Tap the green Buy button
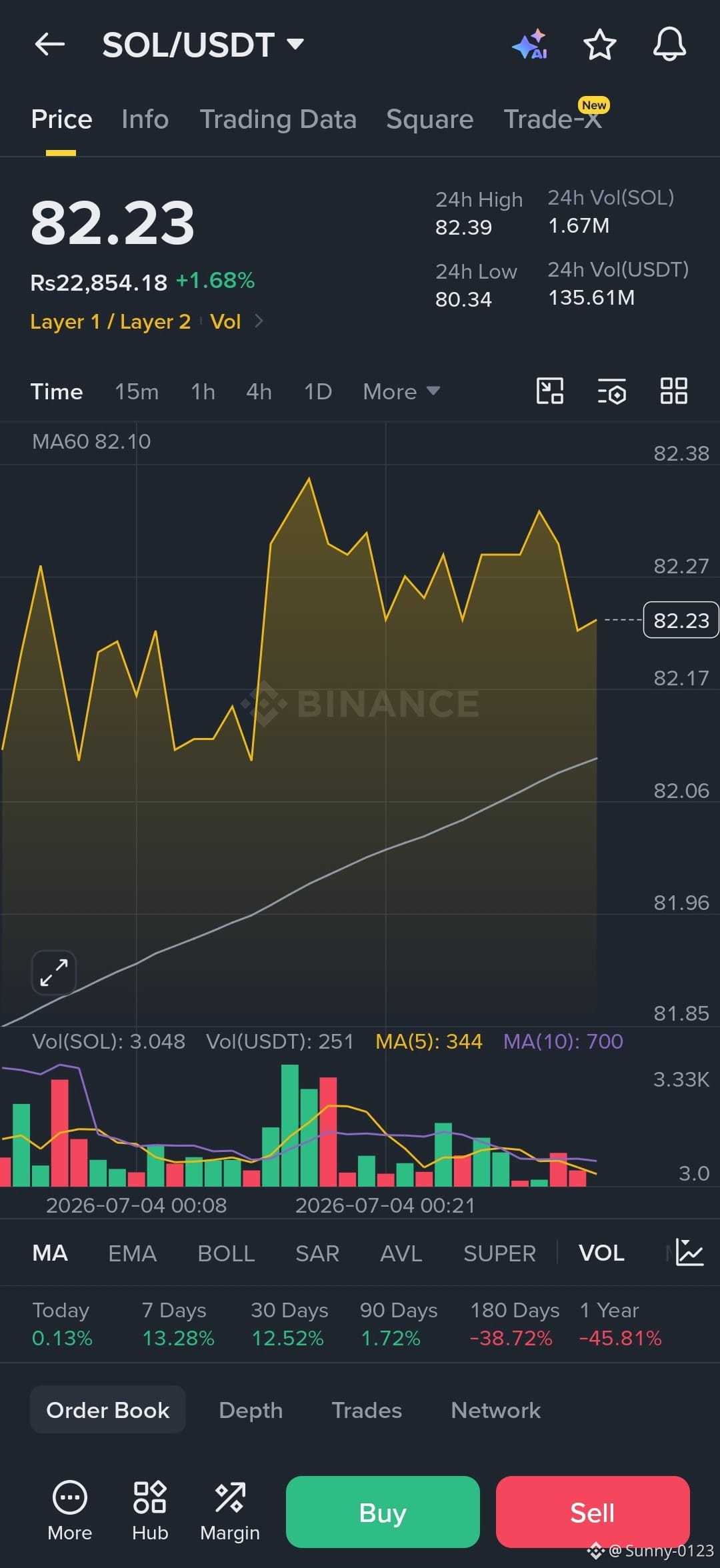Screen dimensions: 720x1568 coord(383,1512)
